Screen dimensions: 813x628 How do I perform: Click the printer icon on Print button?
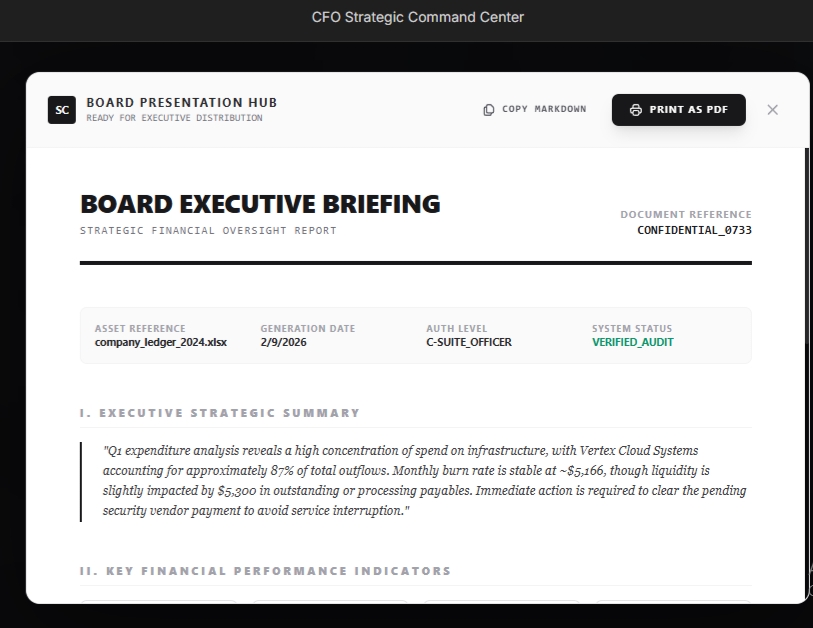pos(636,110)
